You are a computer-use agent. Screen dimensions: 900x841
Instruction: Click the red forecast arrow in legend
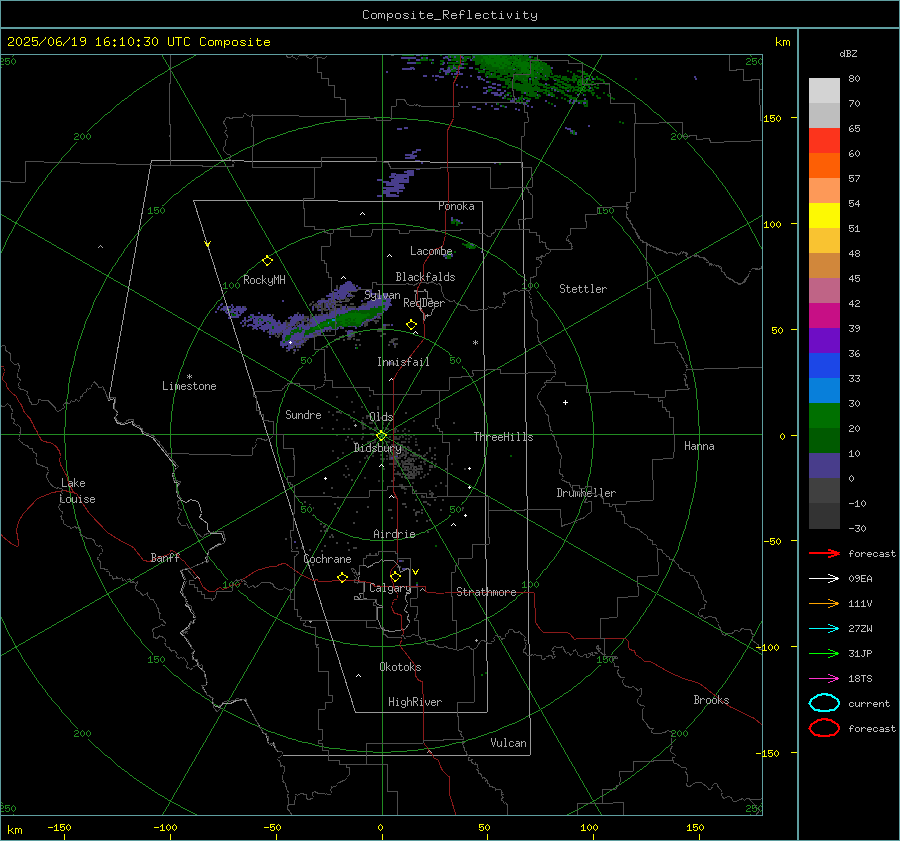[x=824, y=553]
